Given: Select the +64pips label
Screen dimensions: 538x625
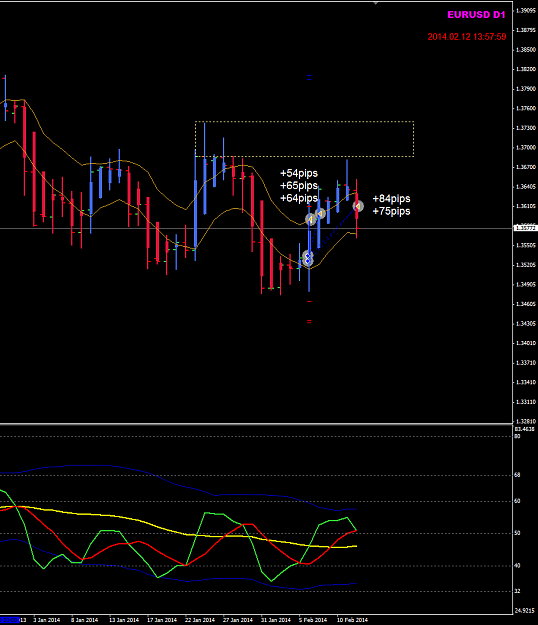Looking at the screenshot, I should click(x=299, y=198).
